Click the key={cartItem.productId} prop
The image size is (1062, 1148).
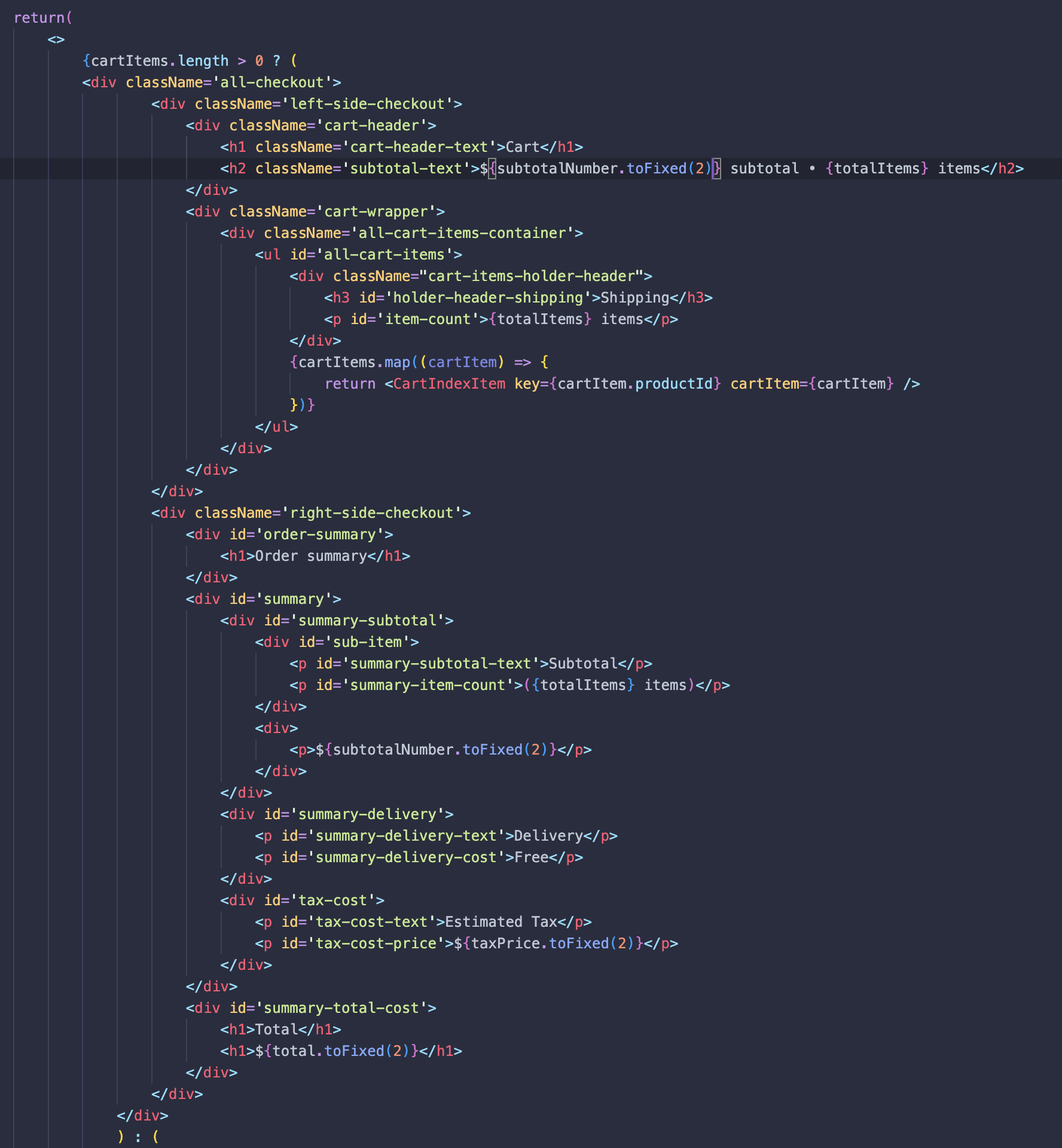617,383
